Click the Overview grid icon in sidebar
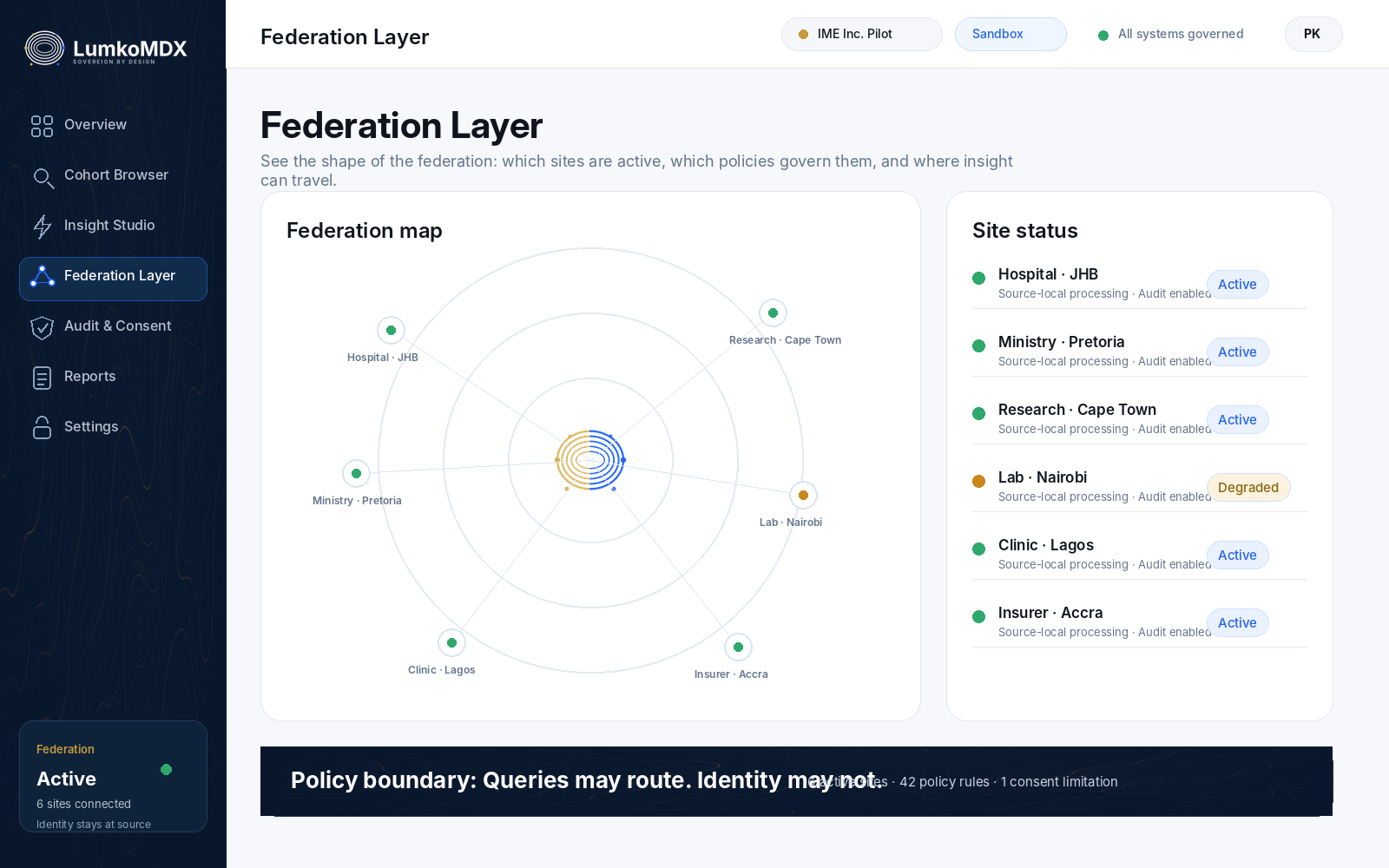 coord(42,126)
